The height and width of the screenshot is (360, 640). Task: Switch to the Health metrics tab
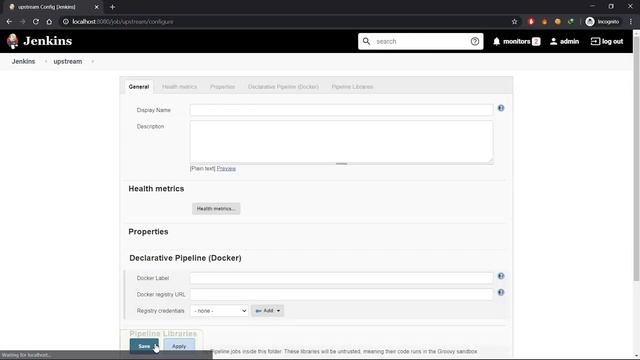click(x=180, y=87)
